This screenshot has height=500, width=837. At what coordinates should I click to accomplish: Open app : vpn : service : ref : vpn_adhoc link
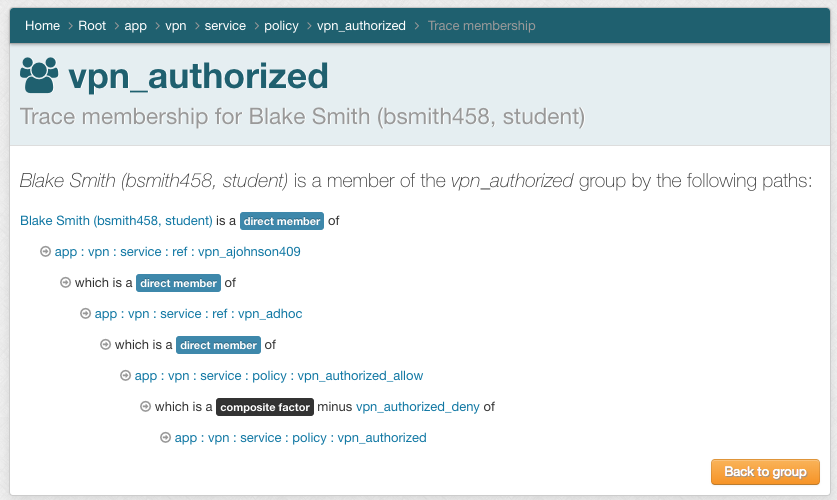coord(198,314)
